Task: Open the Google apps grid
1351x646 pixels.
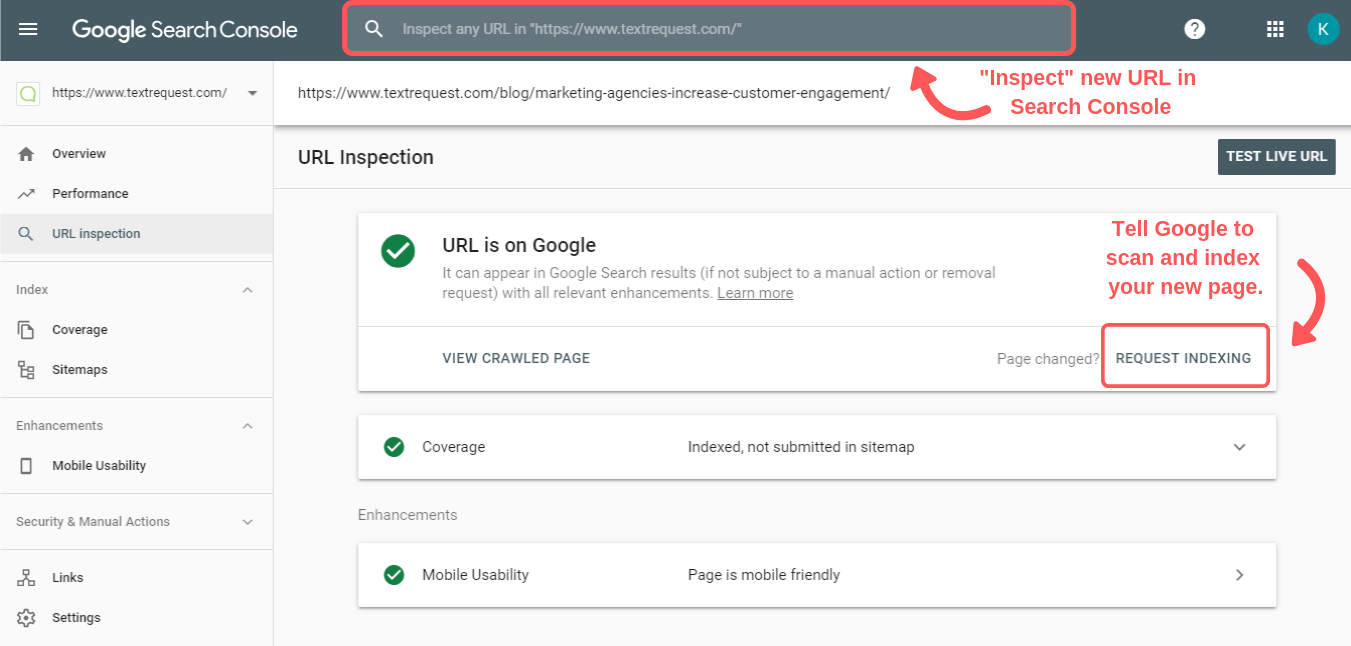Action: pyautogui.click(x=1275, y=29)
